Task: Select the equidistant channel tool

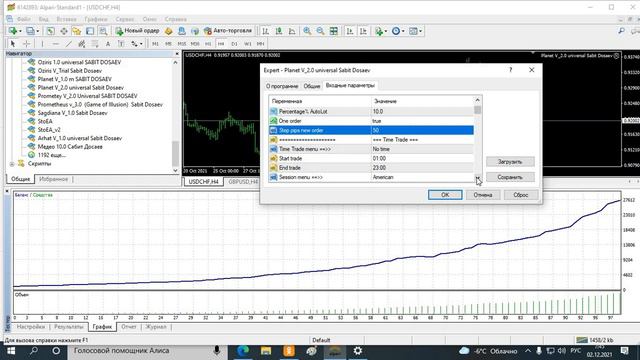Action: tap(82, 44)
